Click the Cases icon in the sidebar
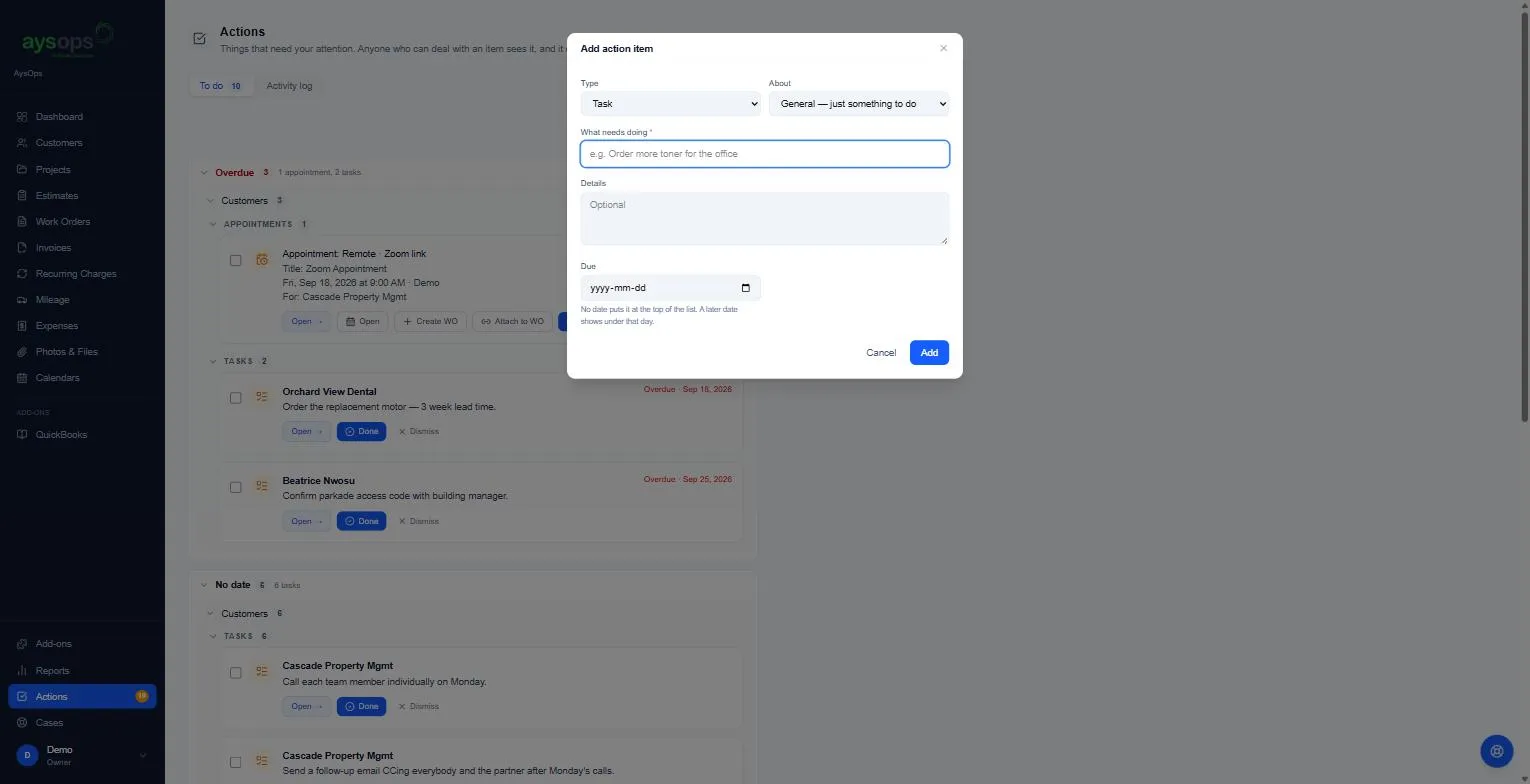Image resolution: width=1530 pixels, height=784 pixels. pyautogui.click(x=22, y=723)
